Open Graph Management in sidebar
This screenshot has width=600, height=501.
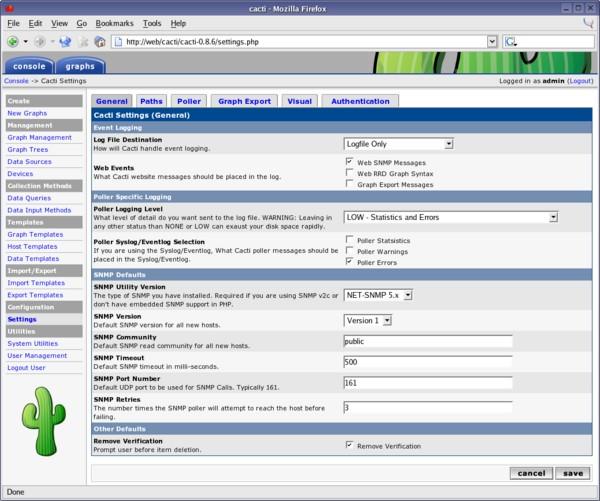click(x=39, y=137)
